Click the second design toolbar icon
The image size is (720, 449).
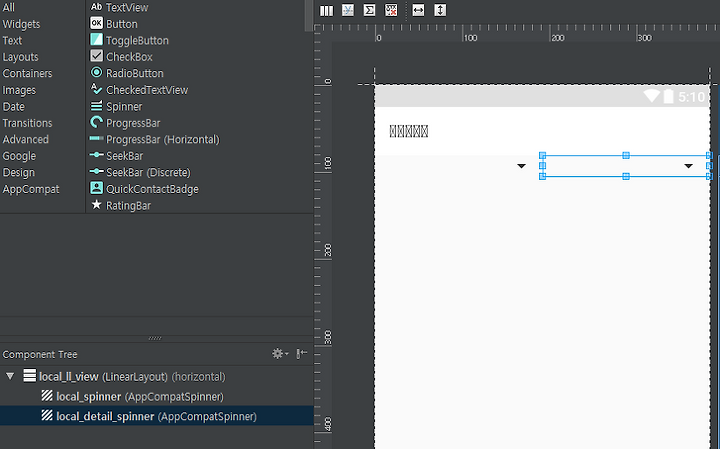[348, 10]
